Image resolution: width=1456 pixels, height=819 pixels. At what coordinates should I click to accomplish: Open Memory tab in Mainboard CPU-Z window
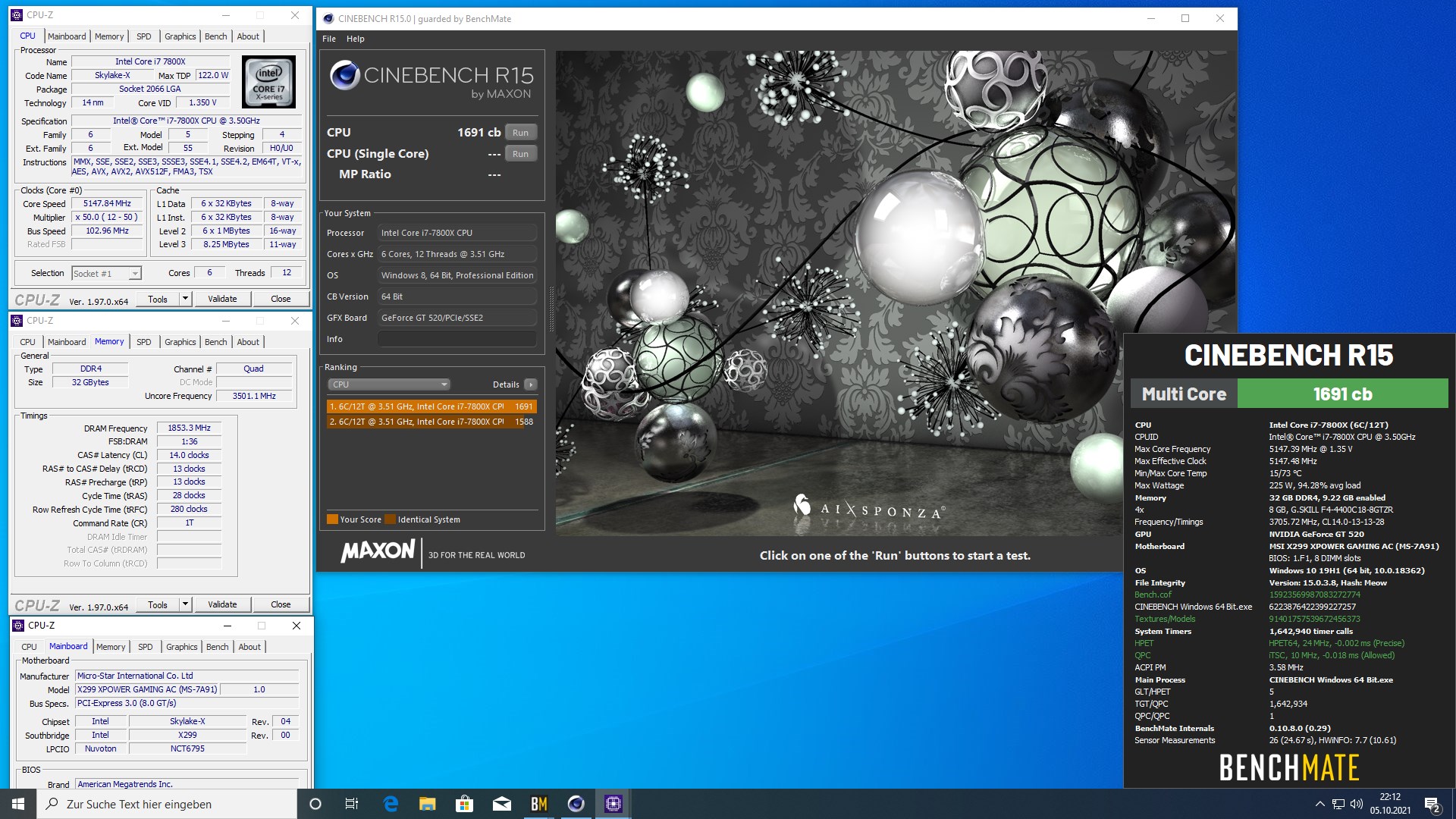111,647
